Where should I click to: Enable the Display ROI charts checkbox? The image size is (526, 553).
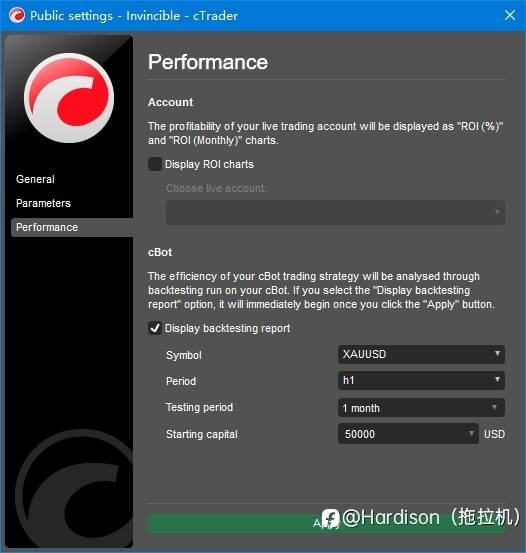155,164
